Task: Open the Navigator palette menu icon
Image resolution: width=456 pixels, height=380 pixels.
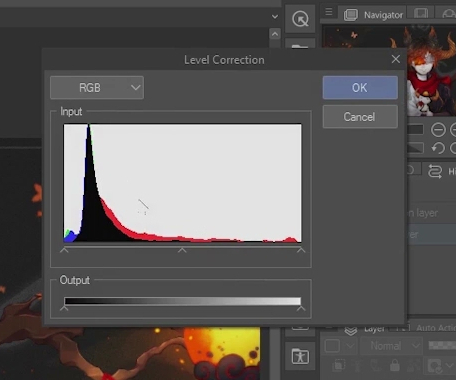Action: coord(329,12)
